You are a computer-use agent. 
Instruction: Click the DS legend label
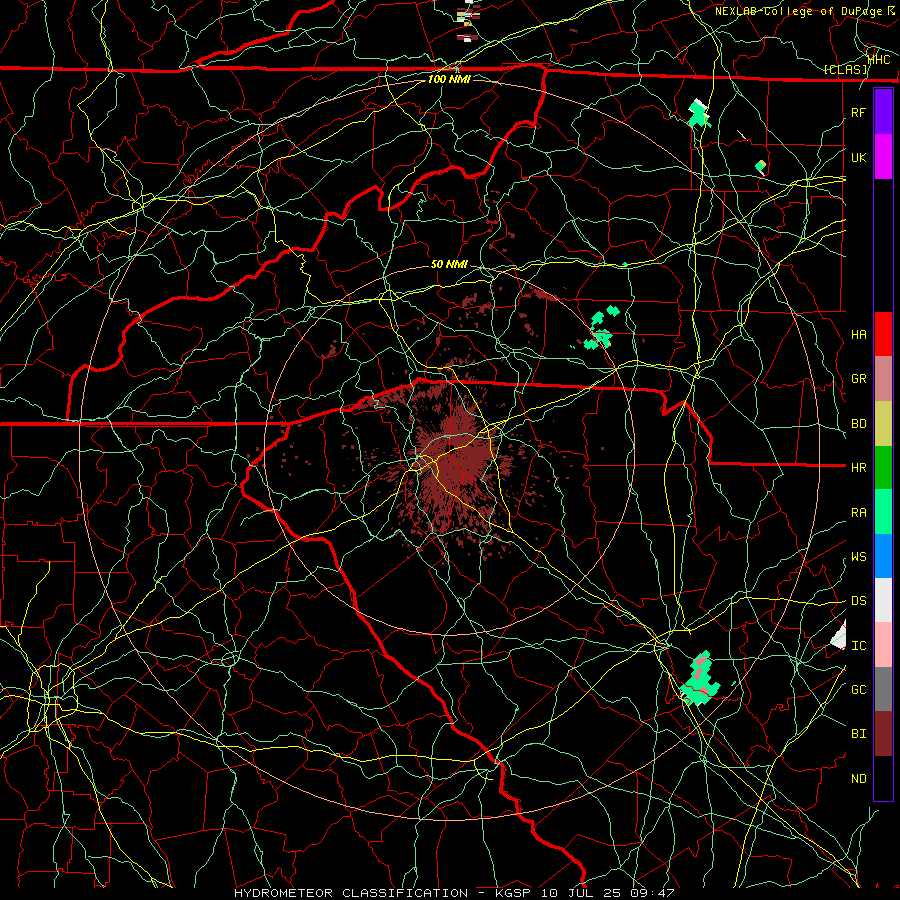[859, 601]
